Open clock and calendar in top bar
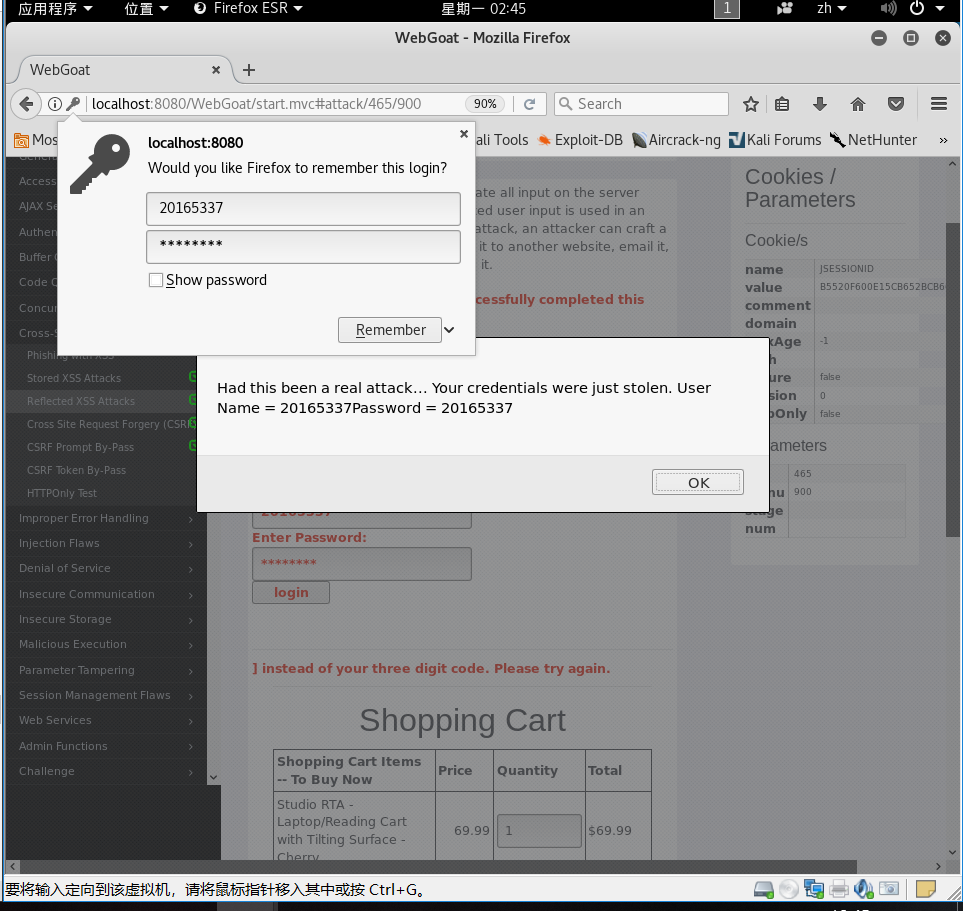This screenshot has width=963, height=911. click(483, 9)
